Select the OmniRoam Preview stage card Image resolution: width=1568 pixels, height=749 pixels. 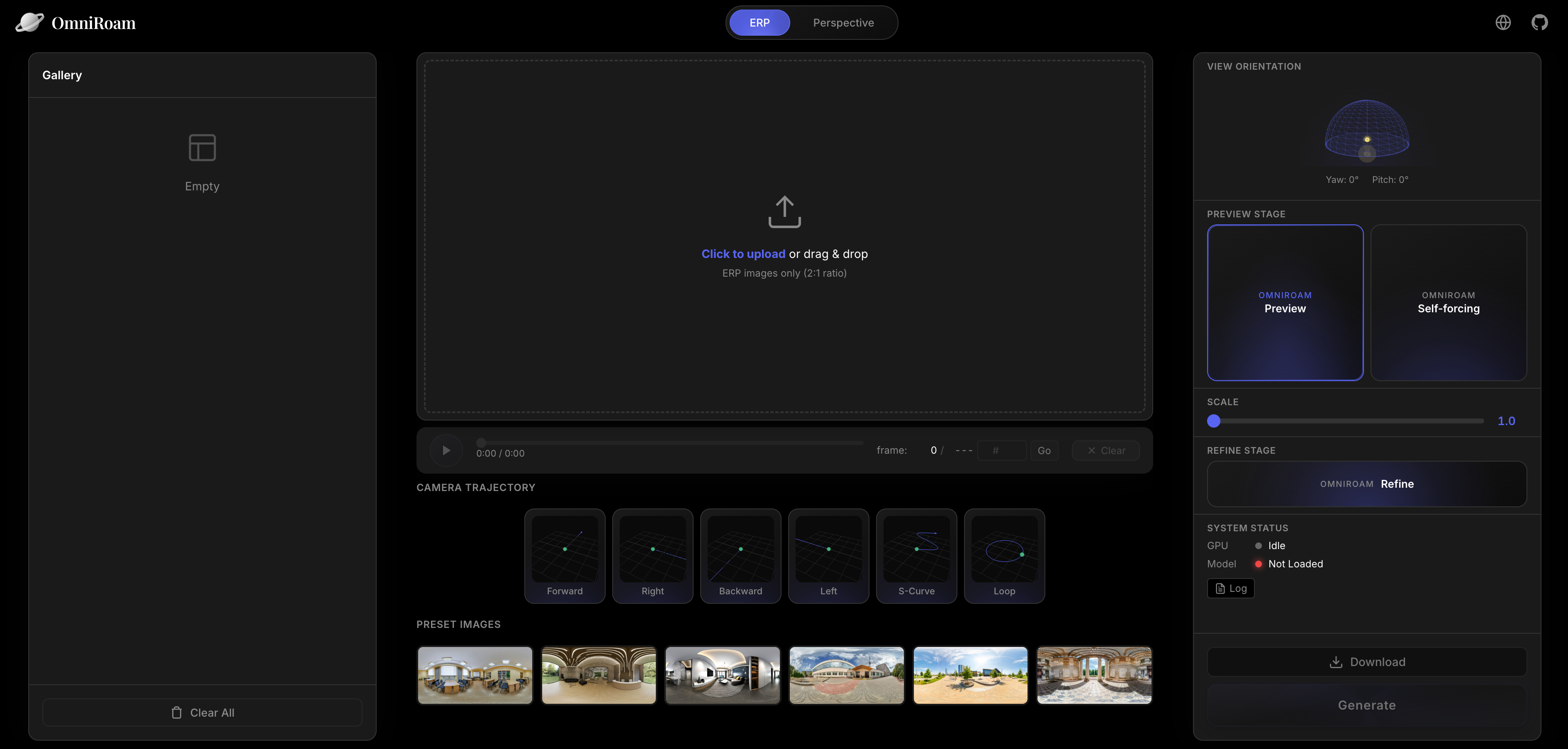tap(1284, 302)
